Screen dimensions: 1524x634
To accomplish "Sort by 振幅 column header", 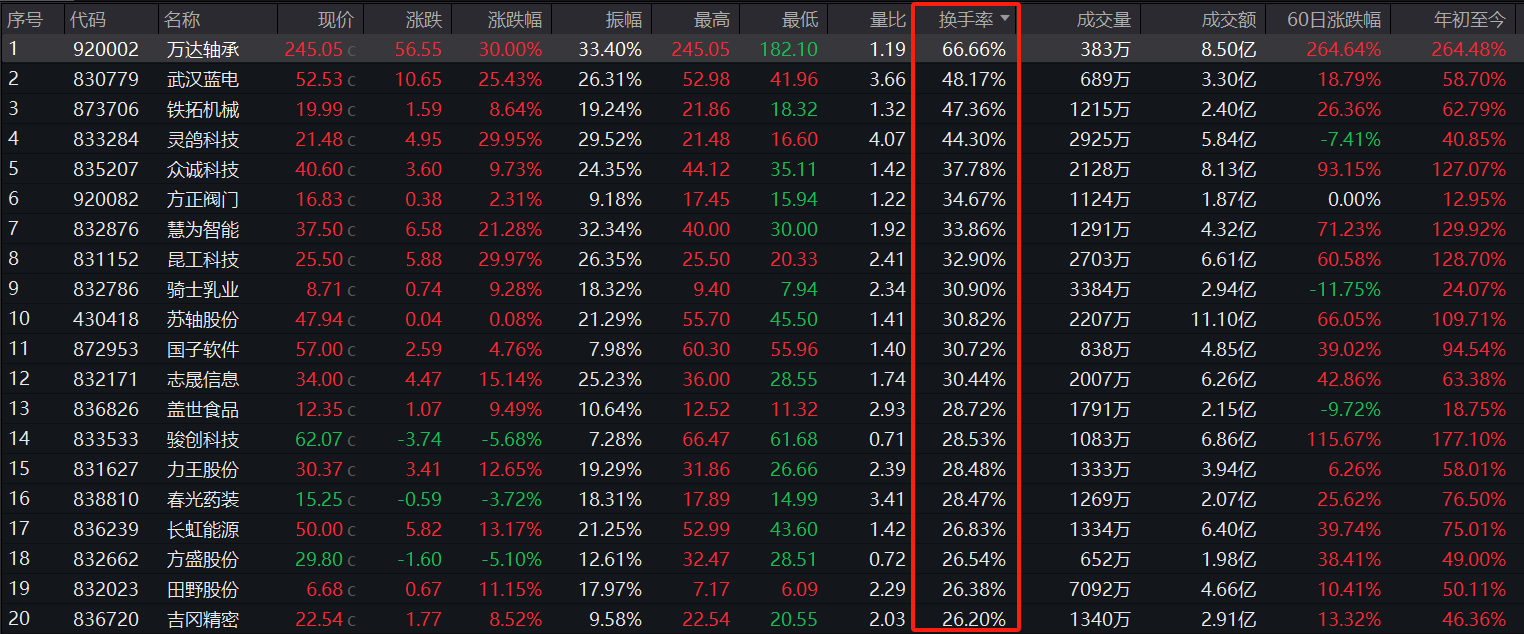I will [624, 19].
